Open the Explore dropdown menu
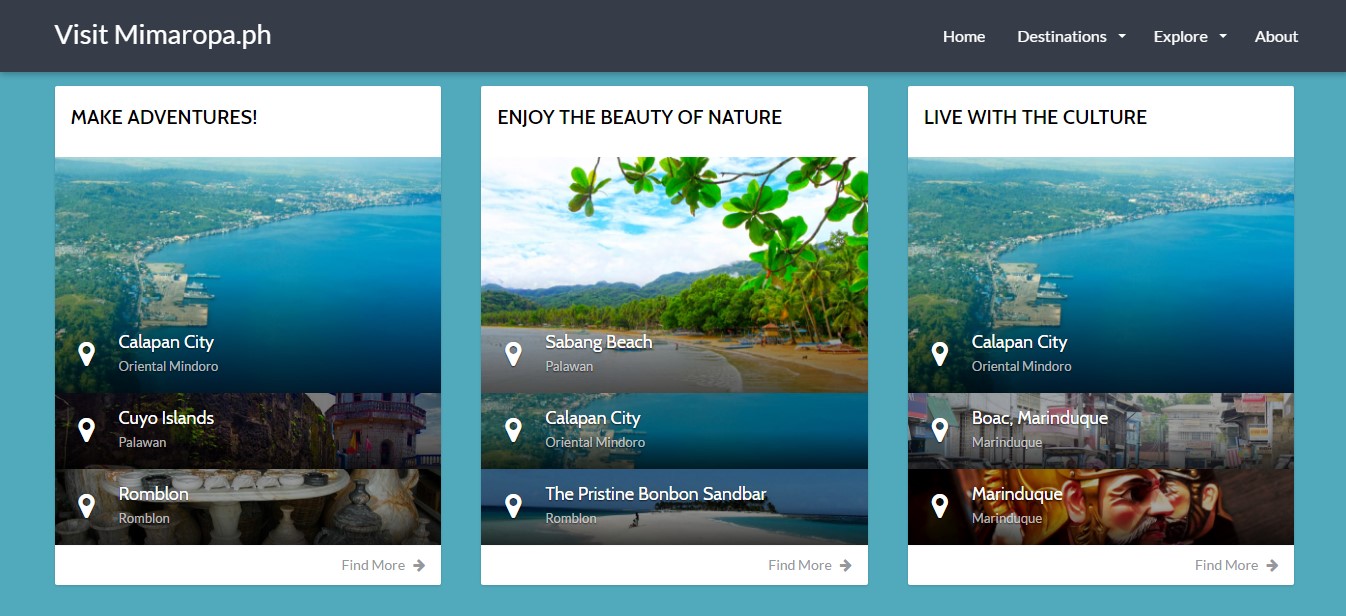1346x616 pixels. coord(1181,36)
